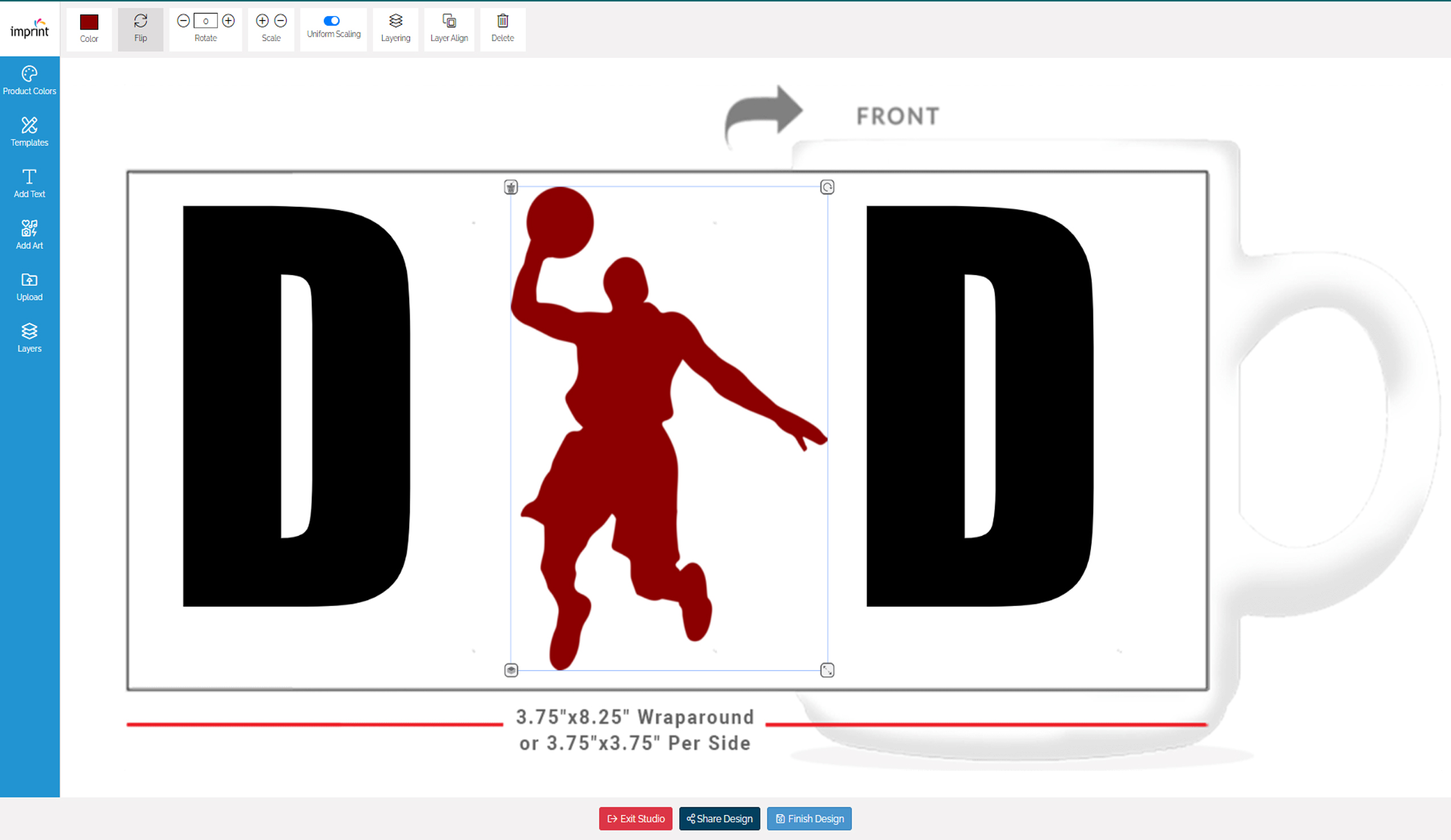The width and height of the screenshot is (1451, 840).
Task: Toggle Uniform Scaling off
Action: (333, 20)
